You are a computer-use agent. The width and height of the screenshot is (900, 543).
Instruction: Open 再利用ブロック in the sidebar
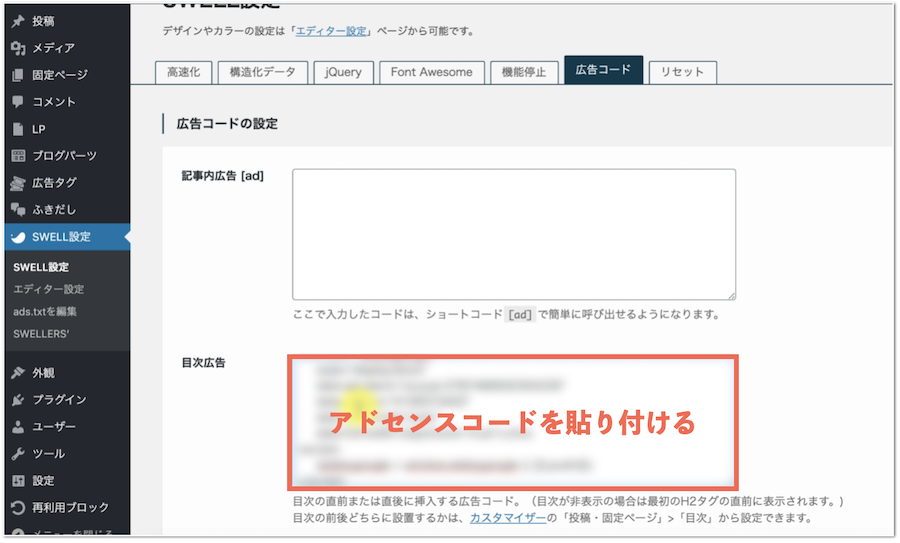pos(70,508)
